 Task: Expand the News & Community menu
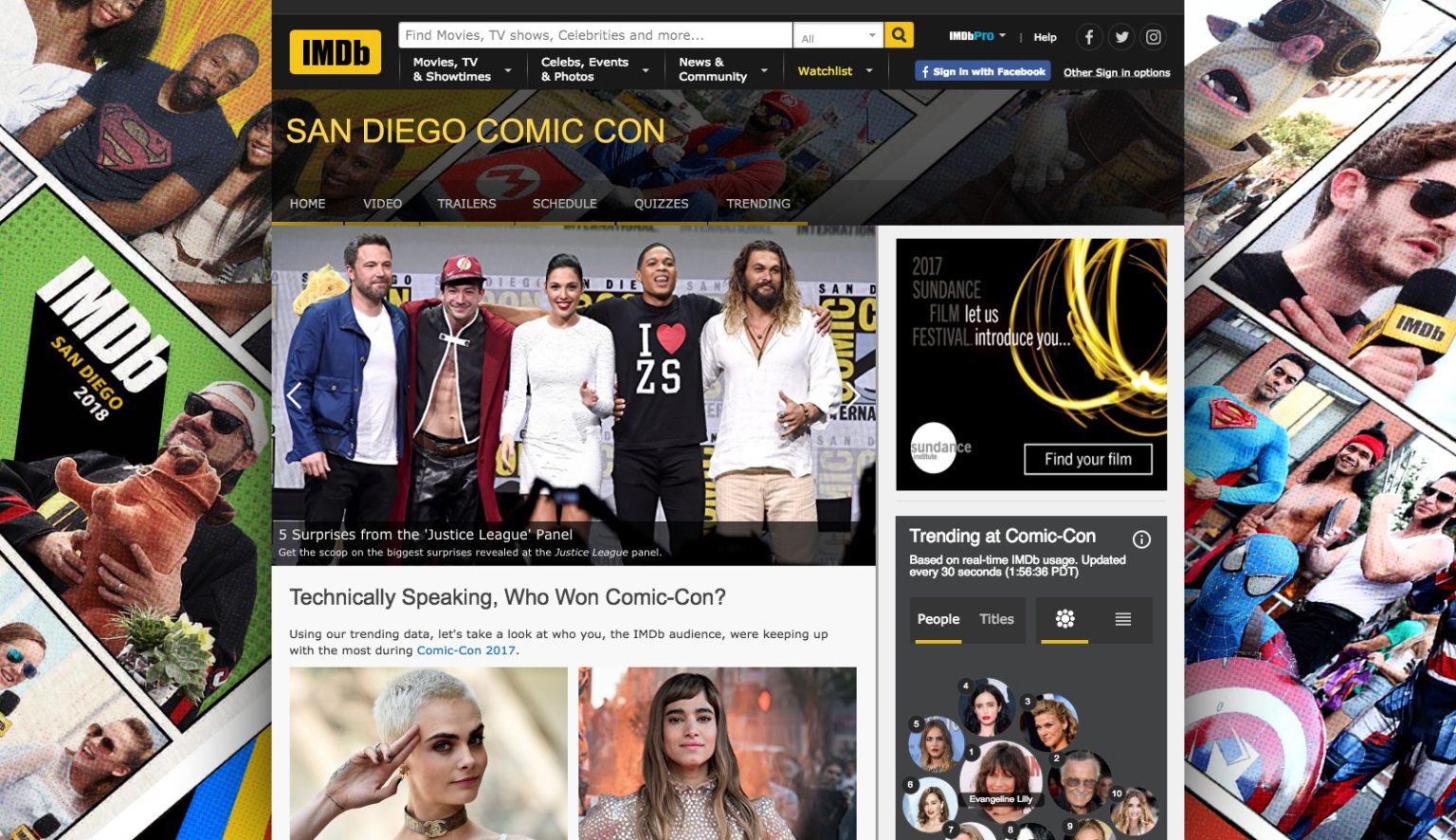(722, 69)
